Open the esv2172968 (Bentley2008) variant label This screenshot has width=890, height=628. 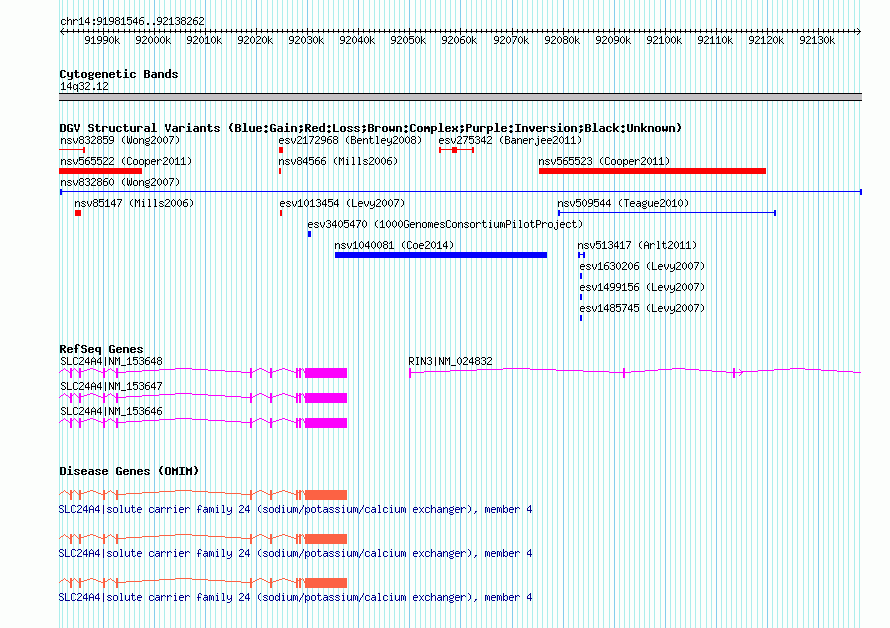[350, 140]
